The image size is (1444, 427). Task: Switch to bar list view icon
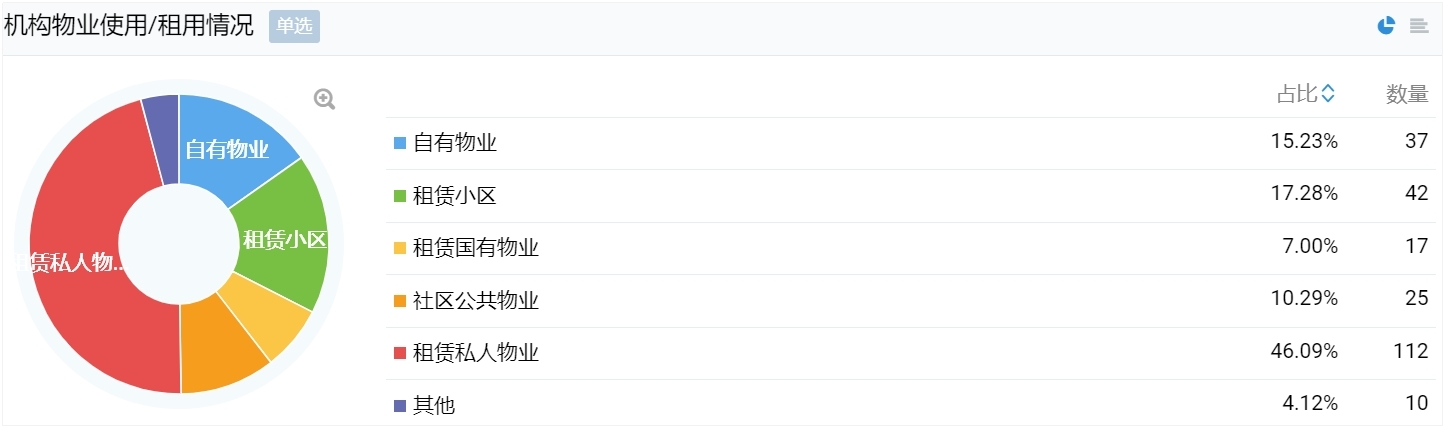click(x=1419, y=26)
